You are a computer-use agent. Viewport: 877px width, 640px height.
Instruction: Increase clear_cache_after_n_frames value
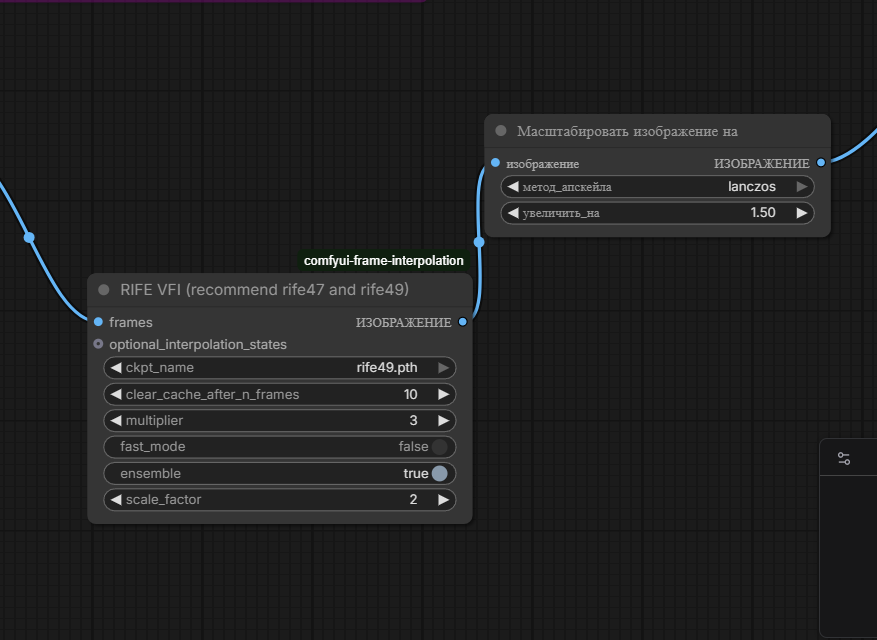coord(444,394)
